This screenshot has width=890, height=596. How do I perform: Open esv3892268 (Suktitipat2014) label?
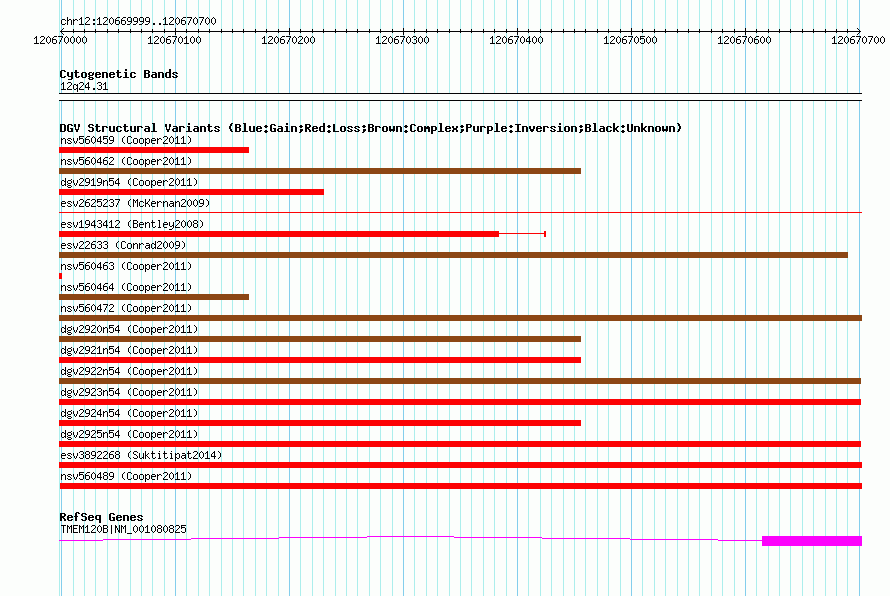pyautogui.click(x=141, y=455)
